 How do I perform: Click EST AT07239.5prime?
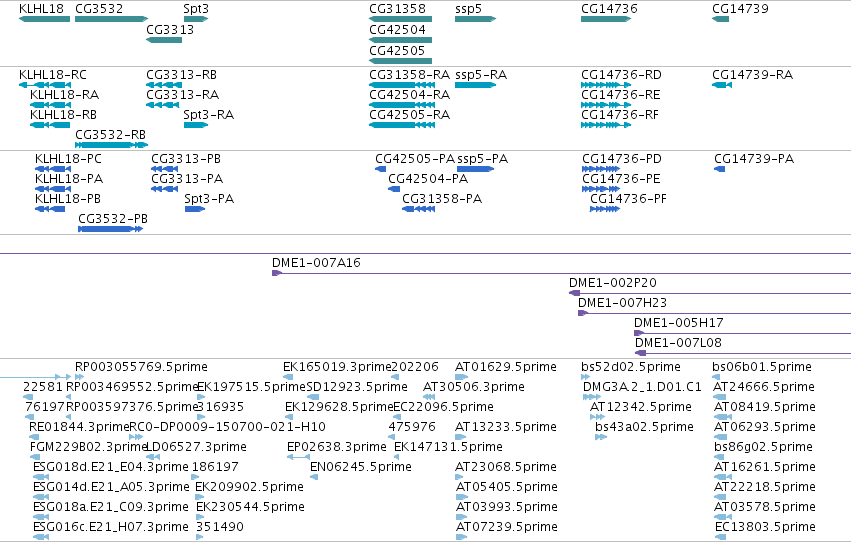461,537
